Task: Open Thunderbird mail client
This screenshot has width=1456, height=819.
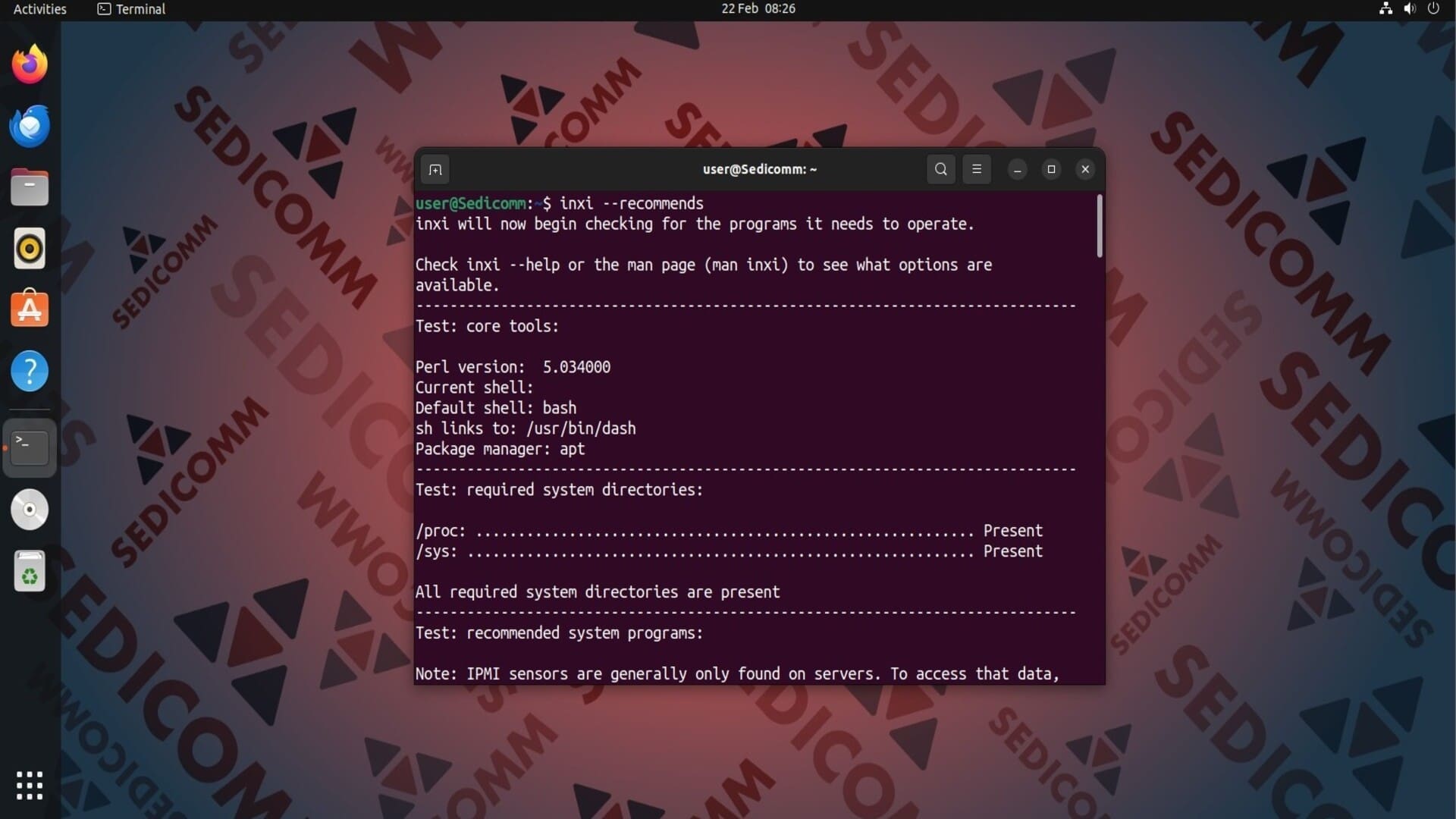Action: pyautogui.click(x=30, y=126)
